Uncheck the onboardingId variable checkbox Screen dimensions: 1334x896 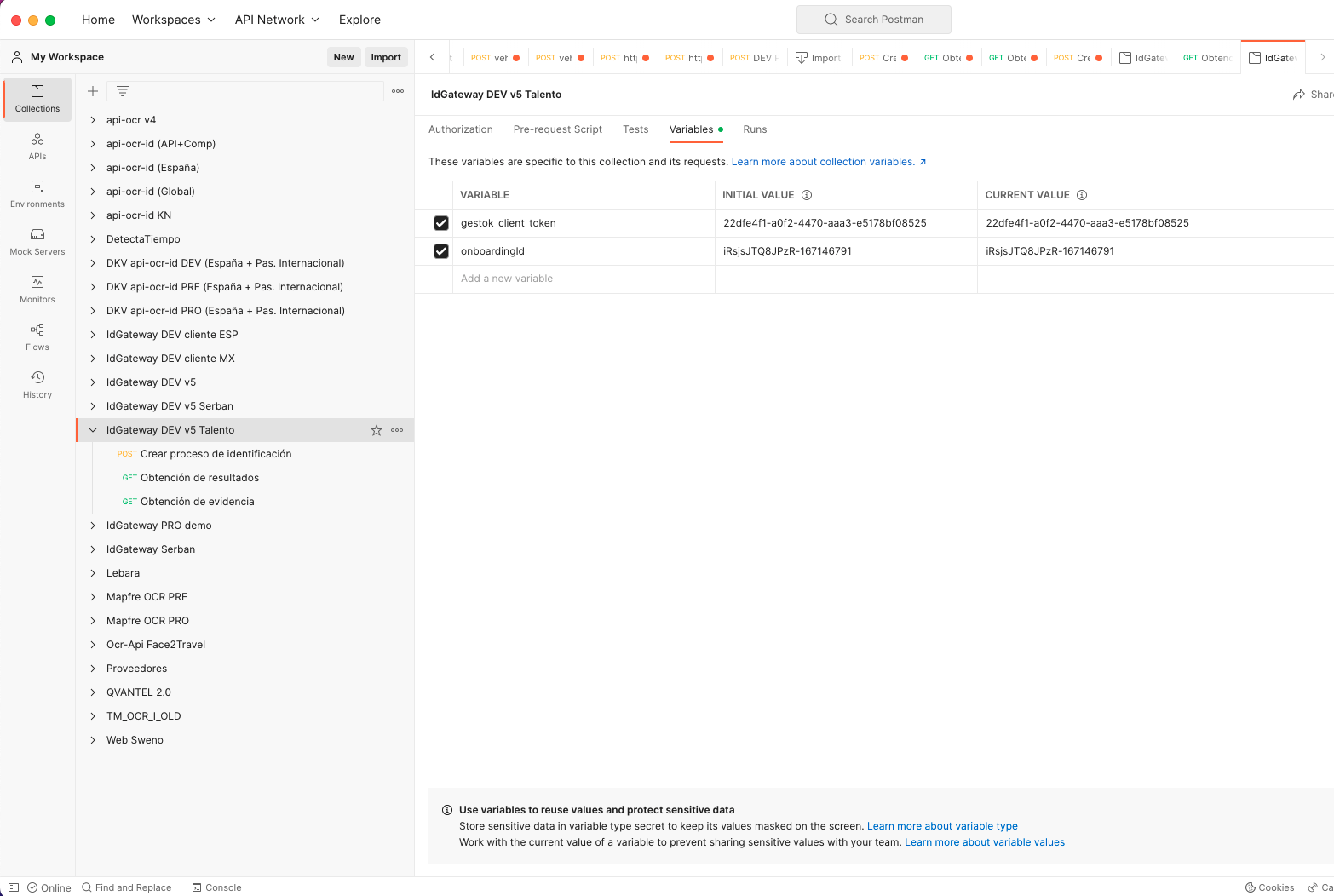pos(441,251)
